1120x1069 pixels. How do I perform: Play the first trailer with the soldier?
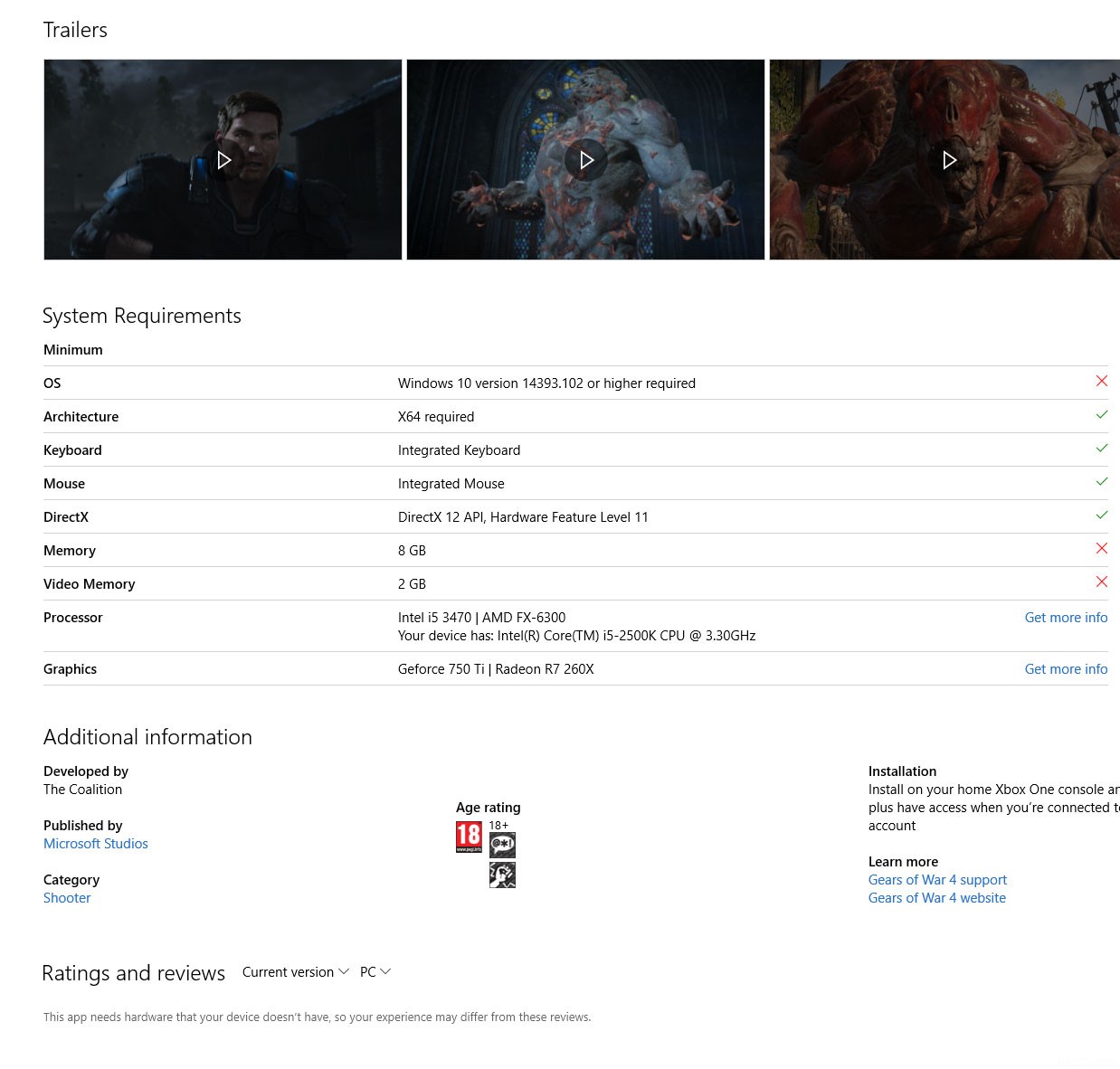[223, 160]
